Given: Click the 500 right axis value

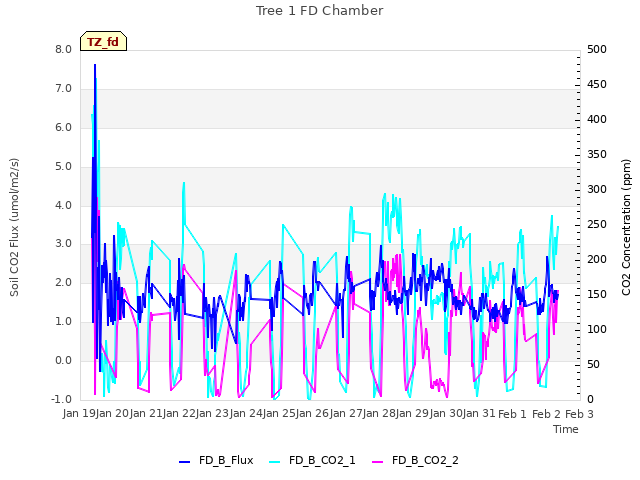Looking at the screenshot, I should coord(597,49).
